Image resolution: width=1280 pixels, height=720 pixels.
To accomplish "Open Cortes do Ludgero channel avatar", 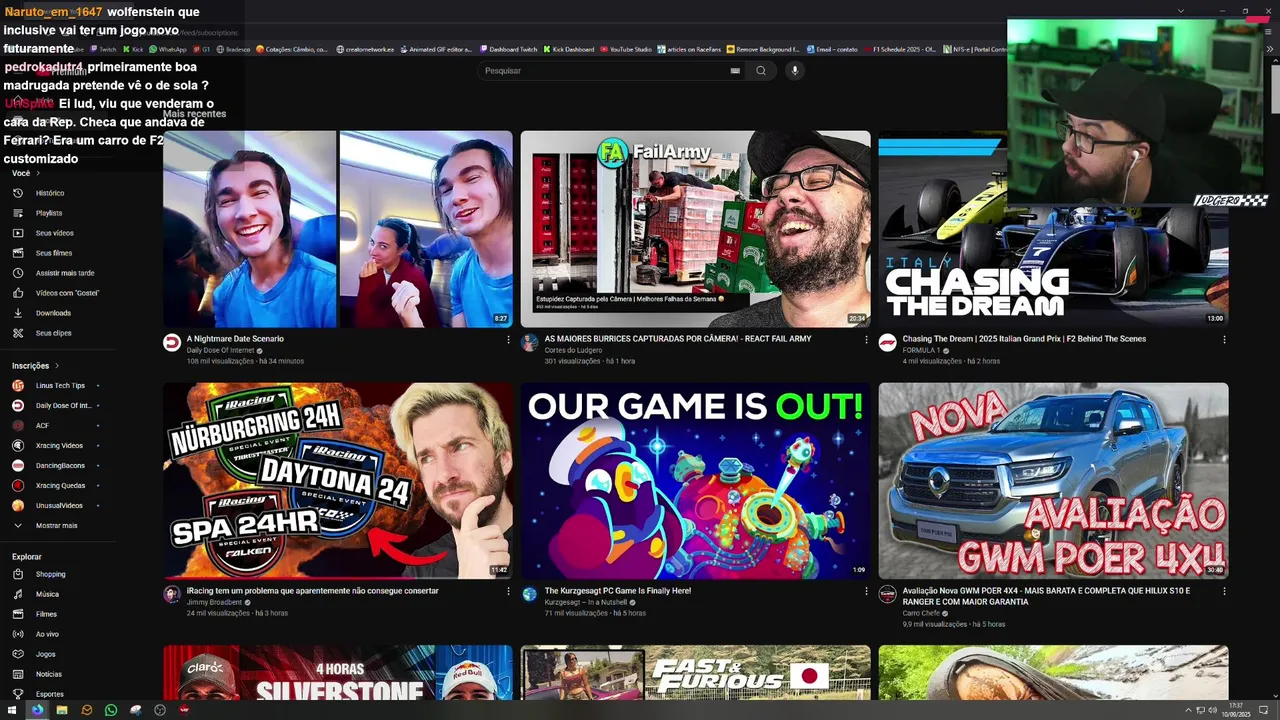I will pyautogui.click(x=530, y=342).
